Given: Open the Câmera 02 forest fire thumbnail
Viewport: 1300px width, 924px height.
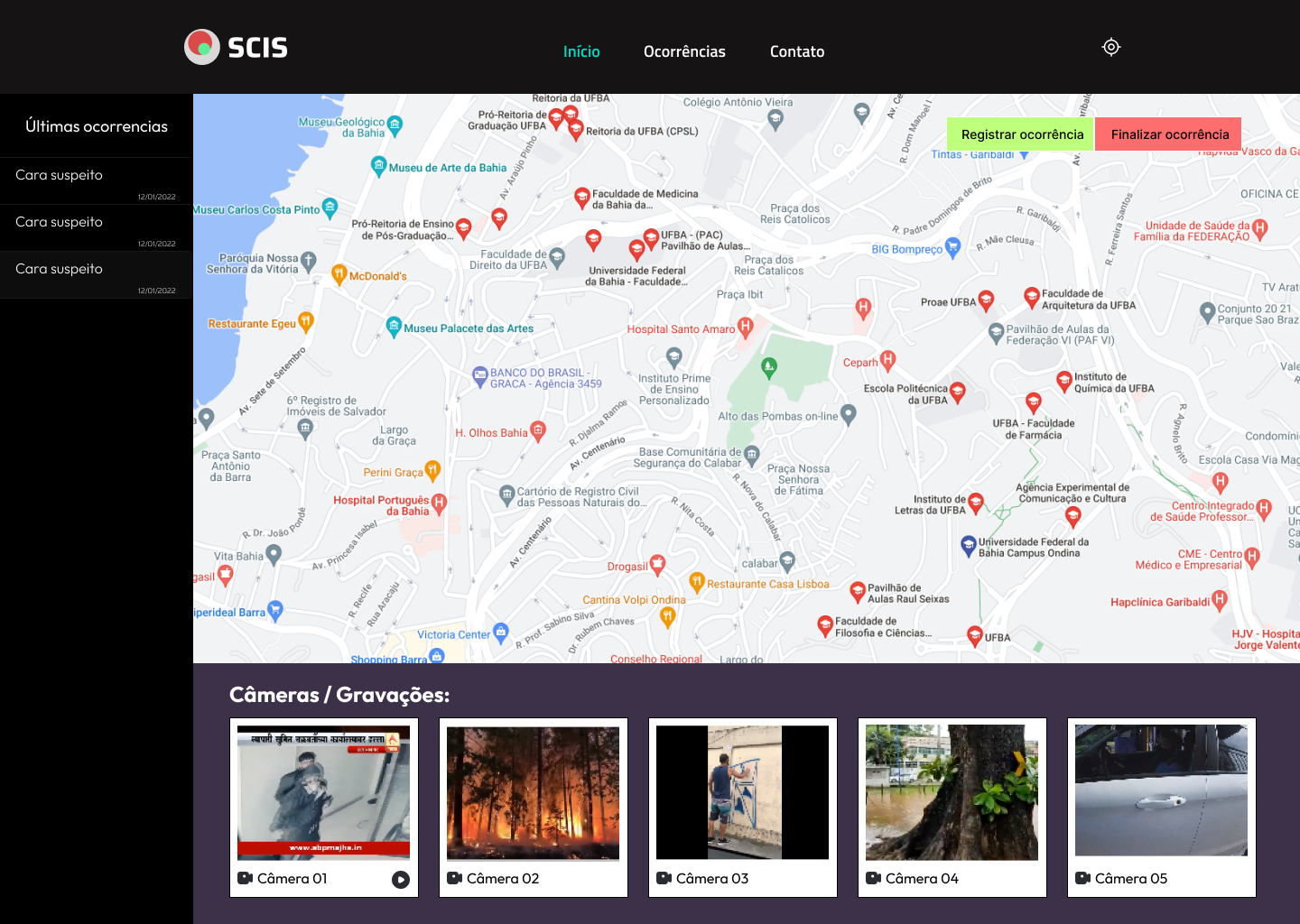Looking at the screenshot, I should 533,792.
